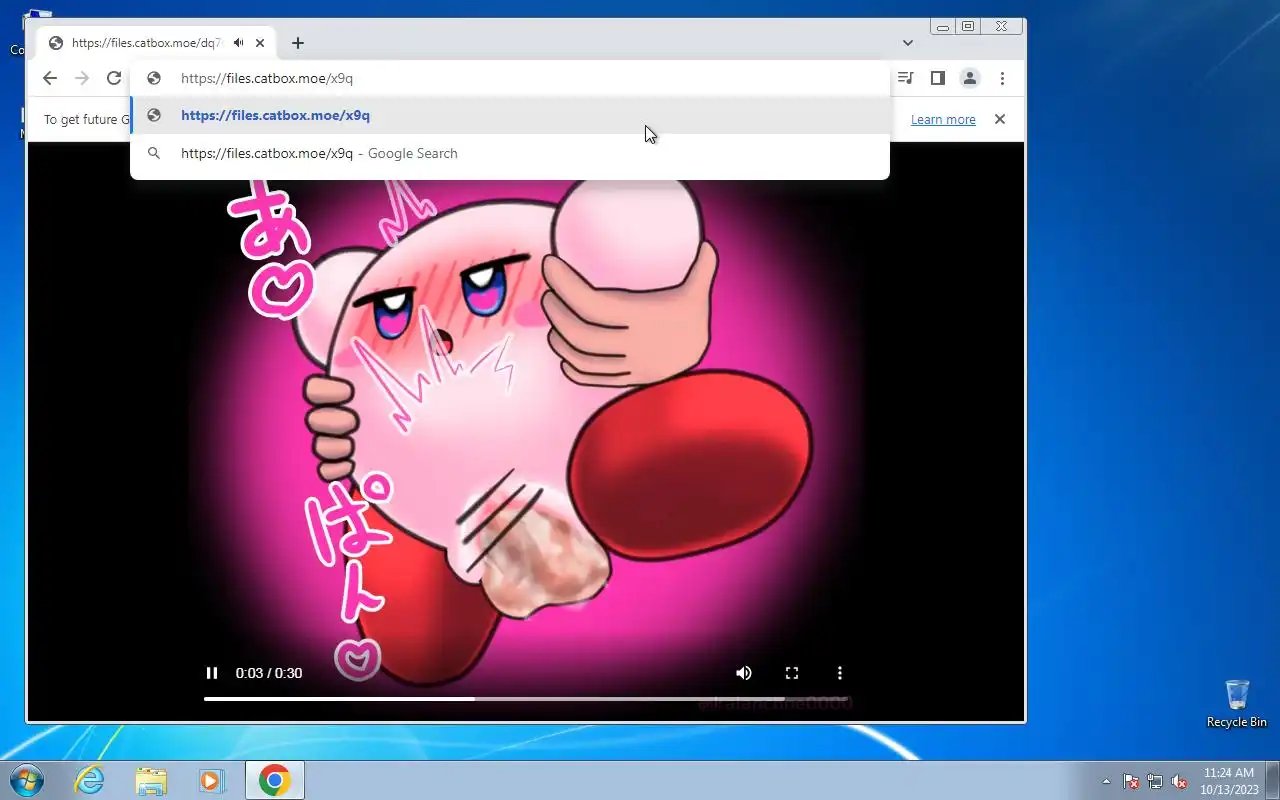Viewport: 1280px width, 800px height.
Task: Pause the playing video
Action: pos(212,673)
